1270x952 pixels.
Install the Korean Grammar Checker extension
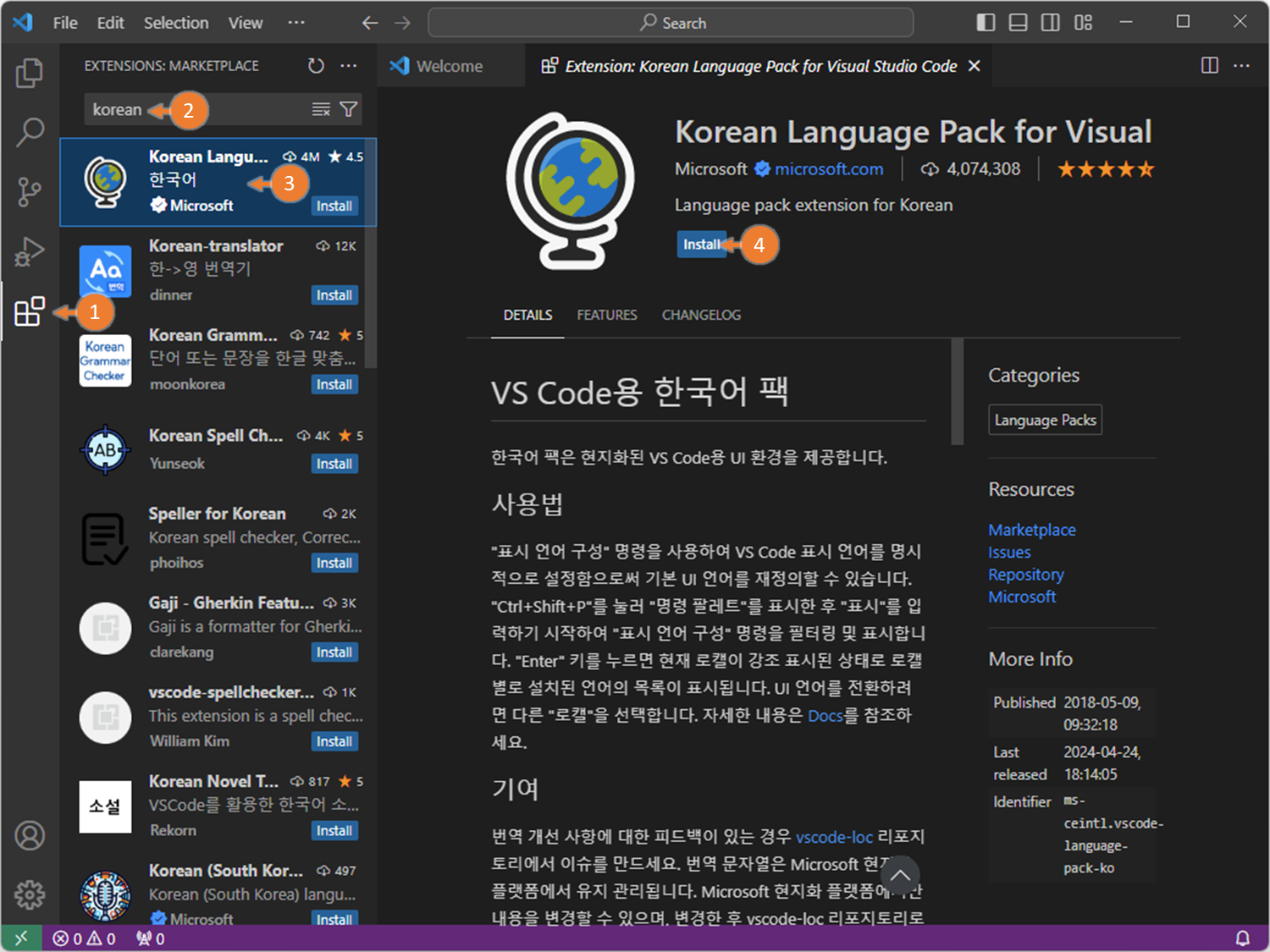coord(334,384)
